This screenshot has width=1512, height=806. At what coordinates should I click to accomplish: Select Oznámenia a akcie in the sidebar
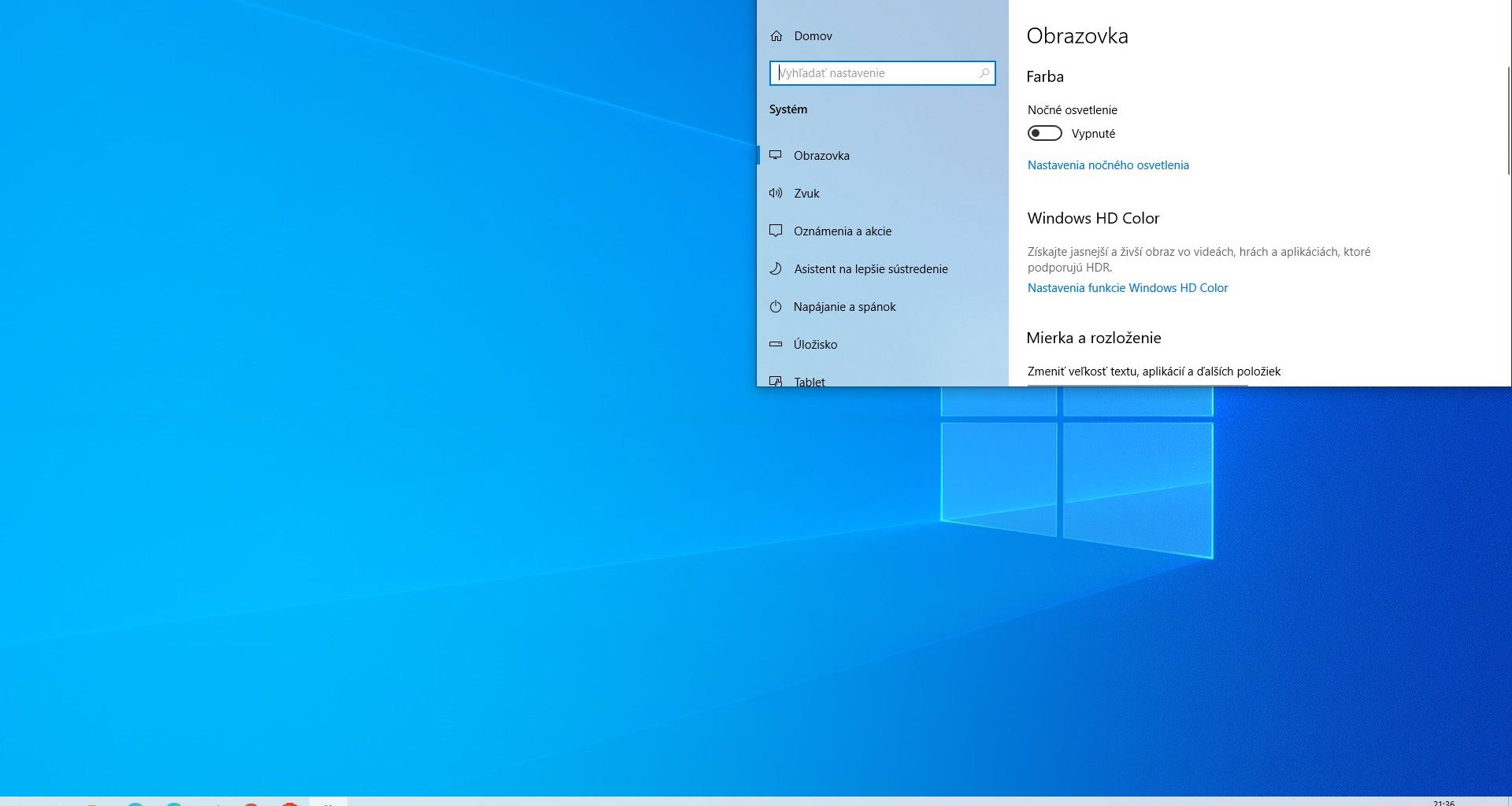coord(842,231)
